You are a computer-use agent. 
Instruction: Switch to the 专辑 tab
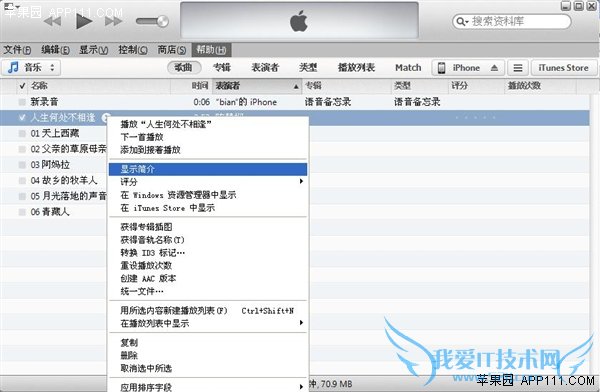[222, 67]
